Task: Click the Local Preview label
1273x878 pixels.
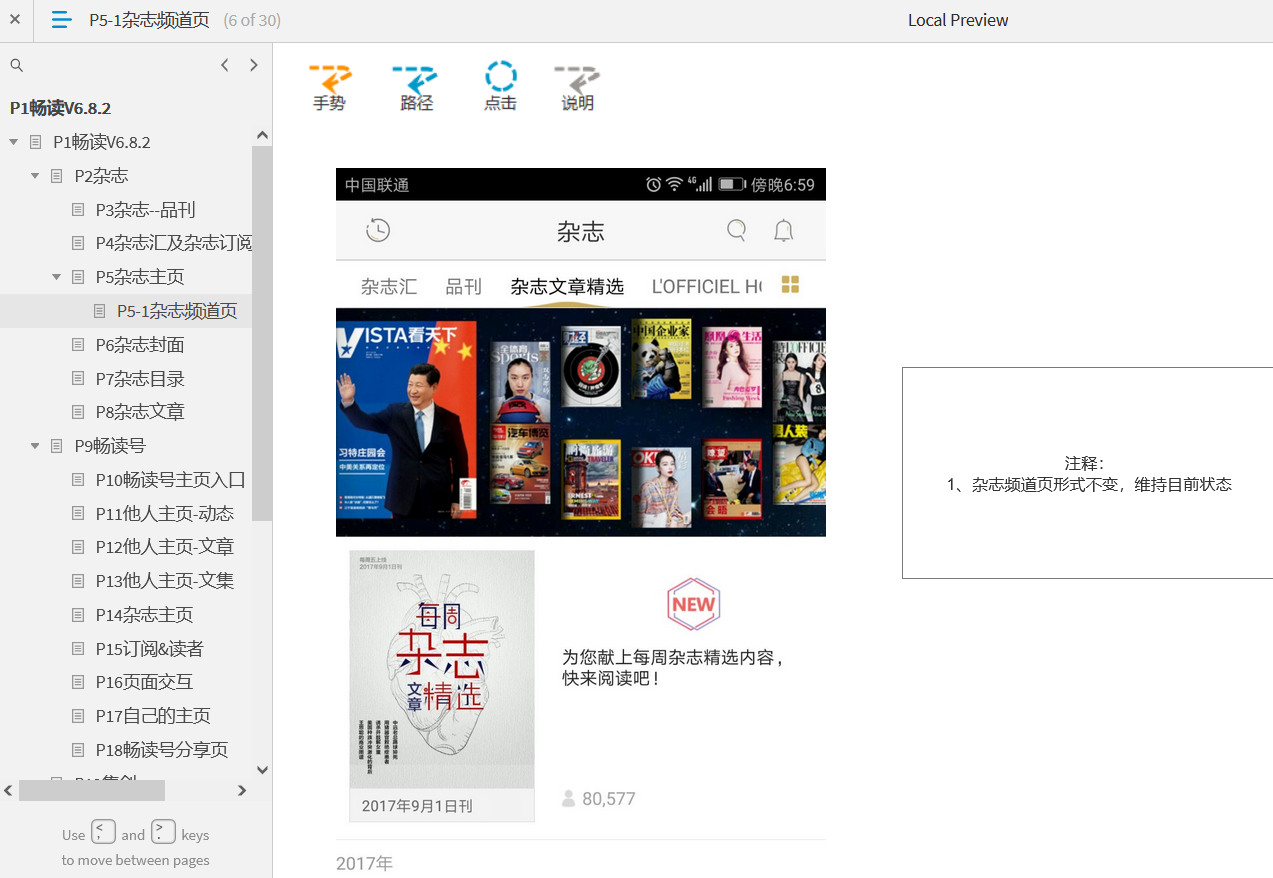Action: 958,20
